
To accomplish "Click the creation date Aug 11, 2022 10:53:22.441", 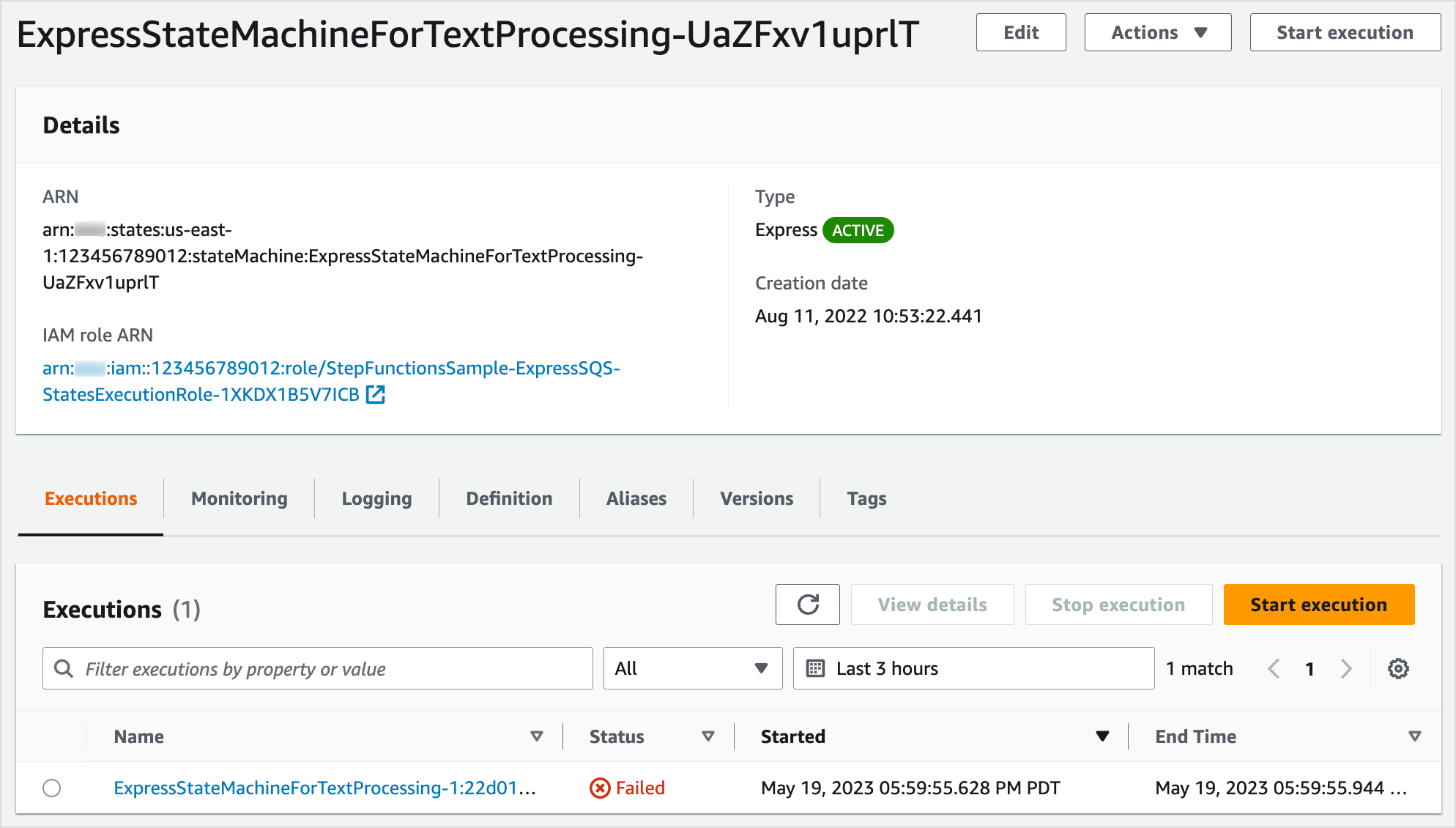I will (869, 316).
